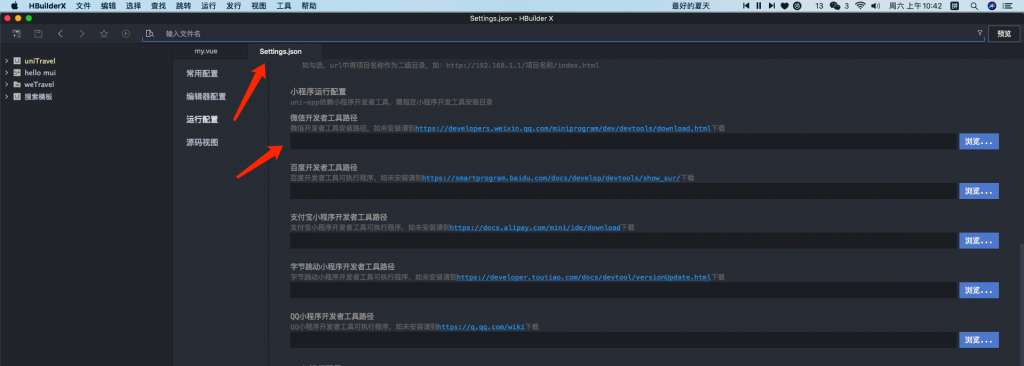Go back with the left arrow icon
1024x366 pixels.
60,33
